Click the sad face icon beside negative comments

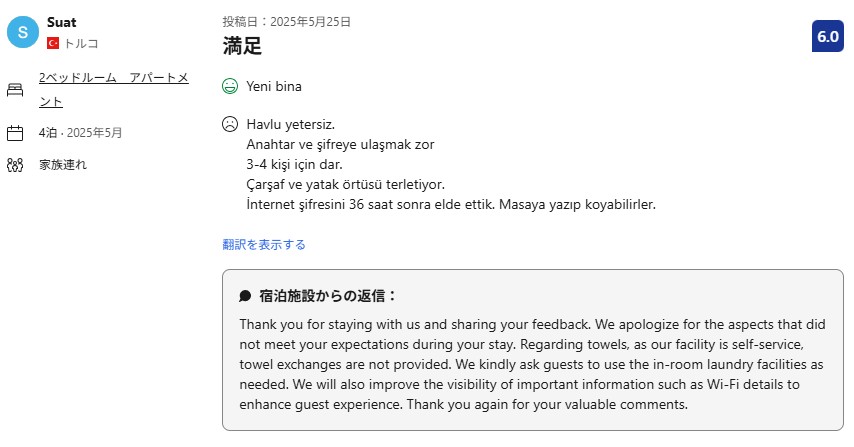click(x=230, y=125)
